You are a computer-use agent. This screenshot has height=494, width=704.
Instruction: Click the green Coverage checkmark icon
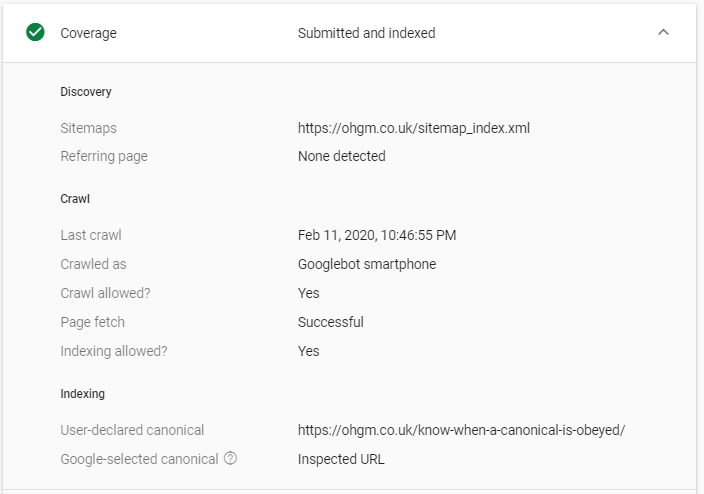tap(35, 32)
